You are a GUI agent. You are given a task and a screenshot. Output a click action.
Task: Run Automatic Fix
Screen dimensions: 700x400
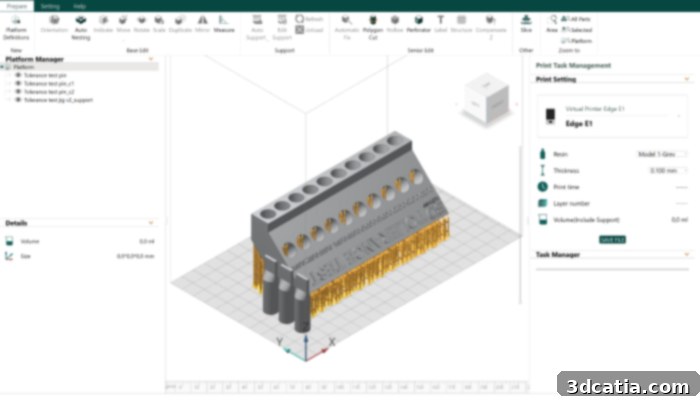[x=346, y=27]
